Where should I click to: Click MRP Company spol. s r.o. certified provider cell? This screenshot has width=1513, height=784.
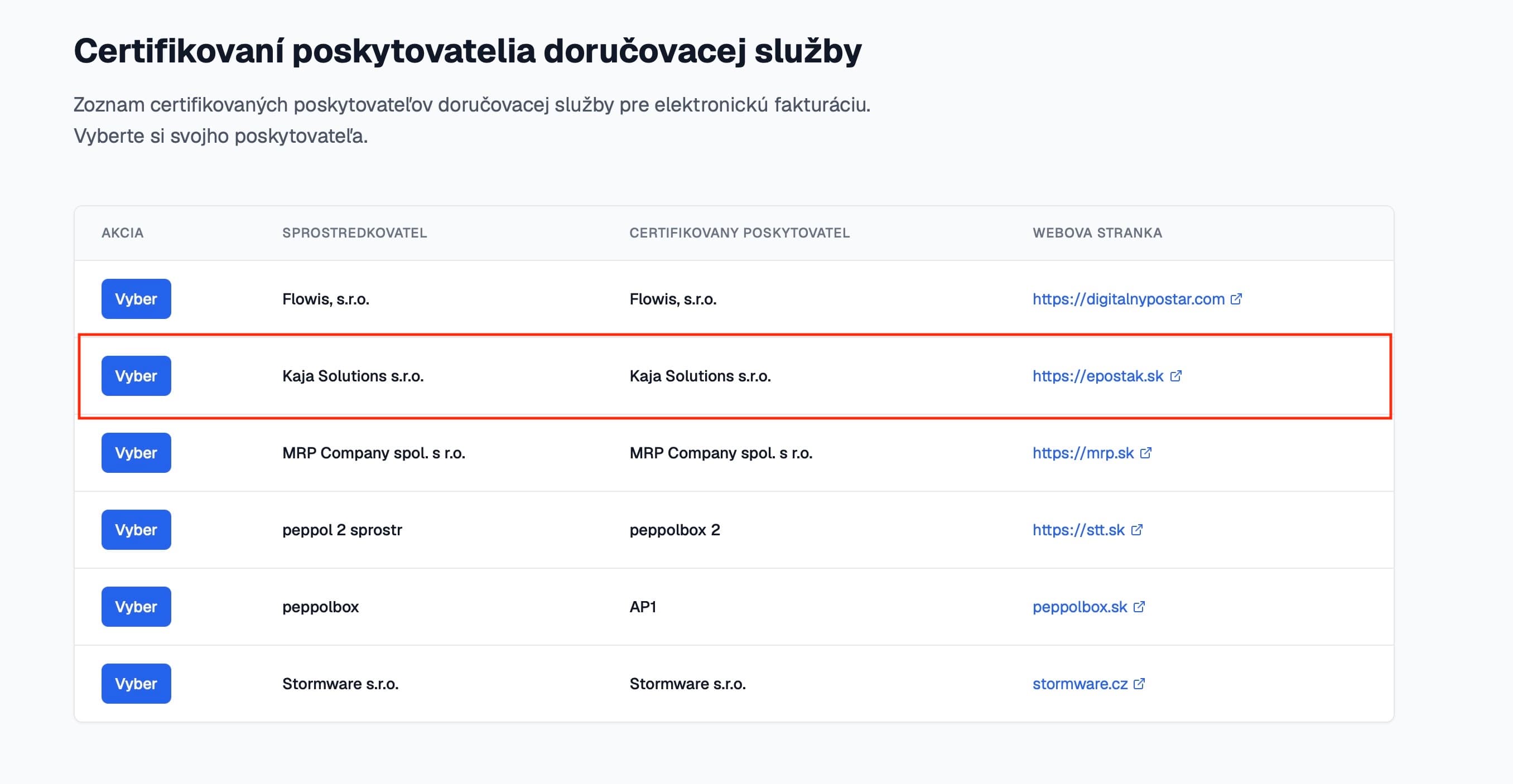721,453
